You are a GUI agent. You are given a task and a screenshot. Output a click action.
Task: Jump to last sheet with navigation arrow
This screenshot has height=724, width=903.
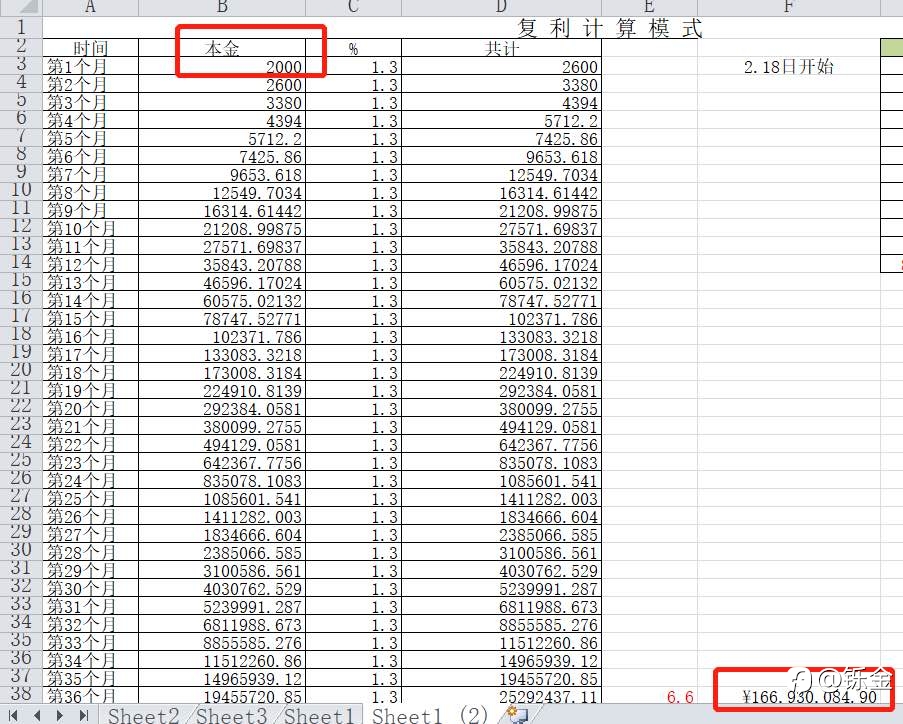(x=84, y=716)
